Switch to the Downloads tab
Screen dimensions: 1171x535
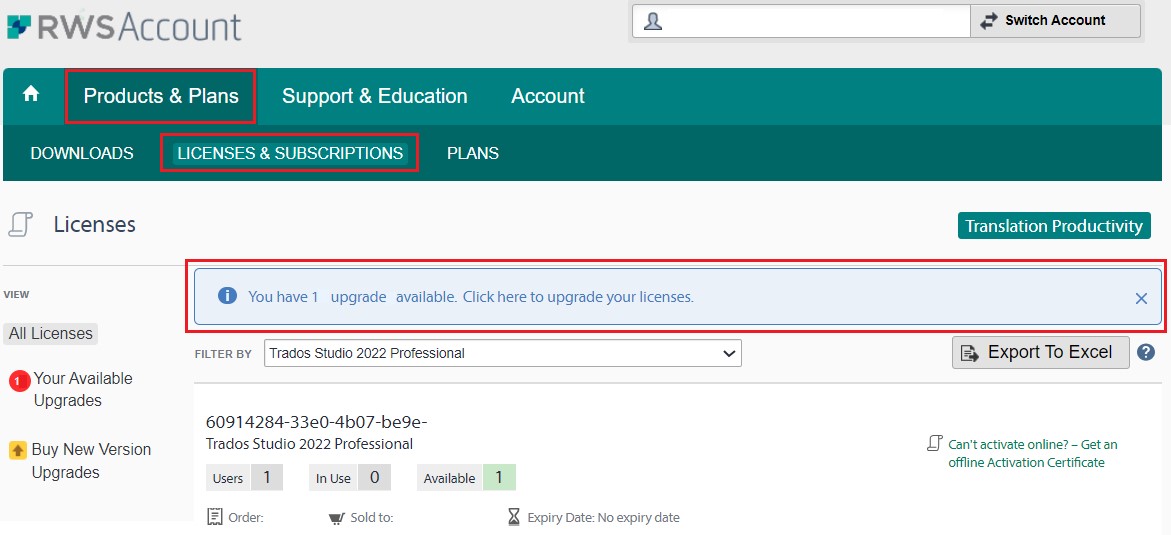(x=82, y=153)
